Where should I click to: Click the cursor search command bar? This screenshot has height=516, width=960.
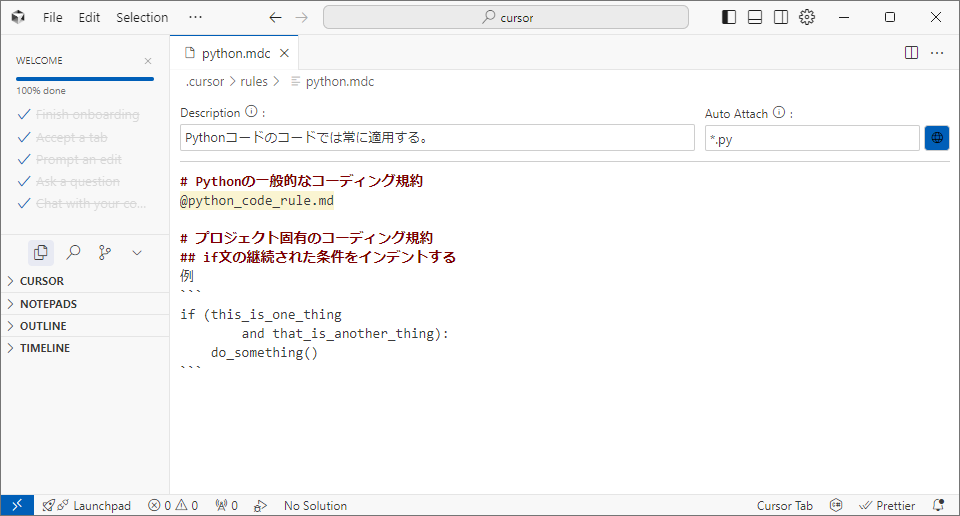[506, 17]
